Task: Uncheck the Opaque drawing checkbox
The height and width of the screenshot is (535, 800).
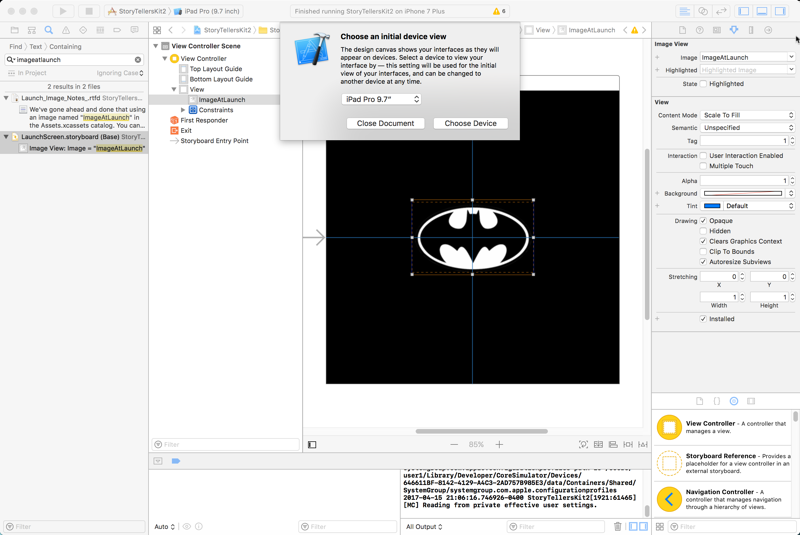Action: [x=704, y=221]
